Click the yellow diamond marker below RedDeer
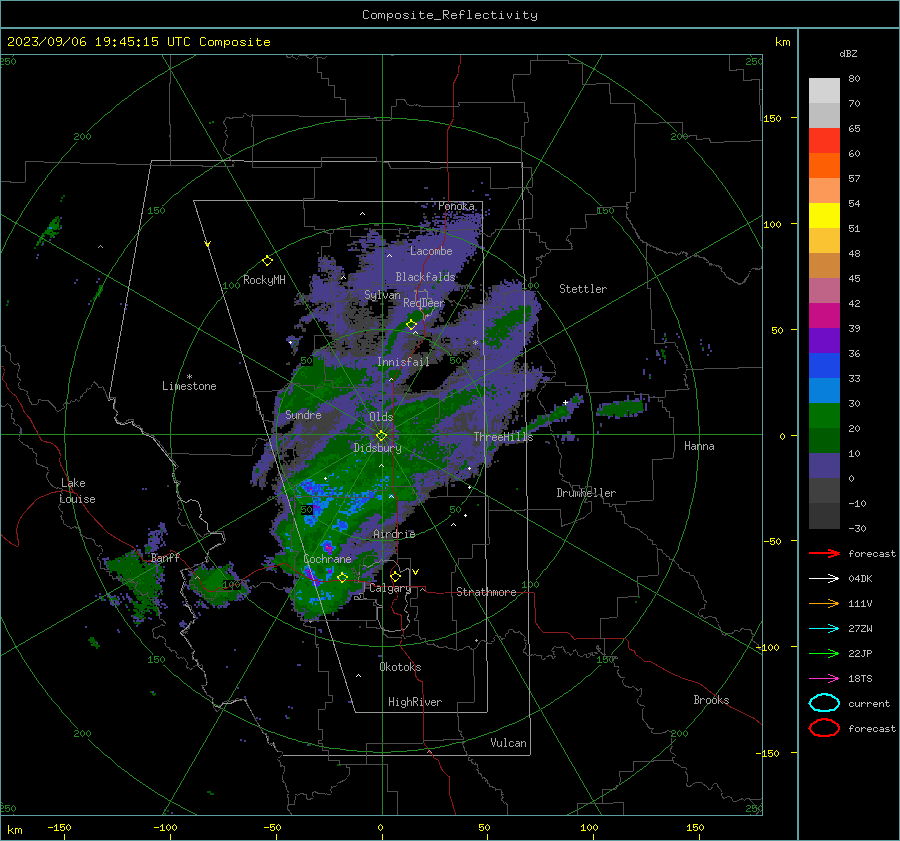The image size is (900, 841). point(411,325)
